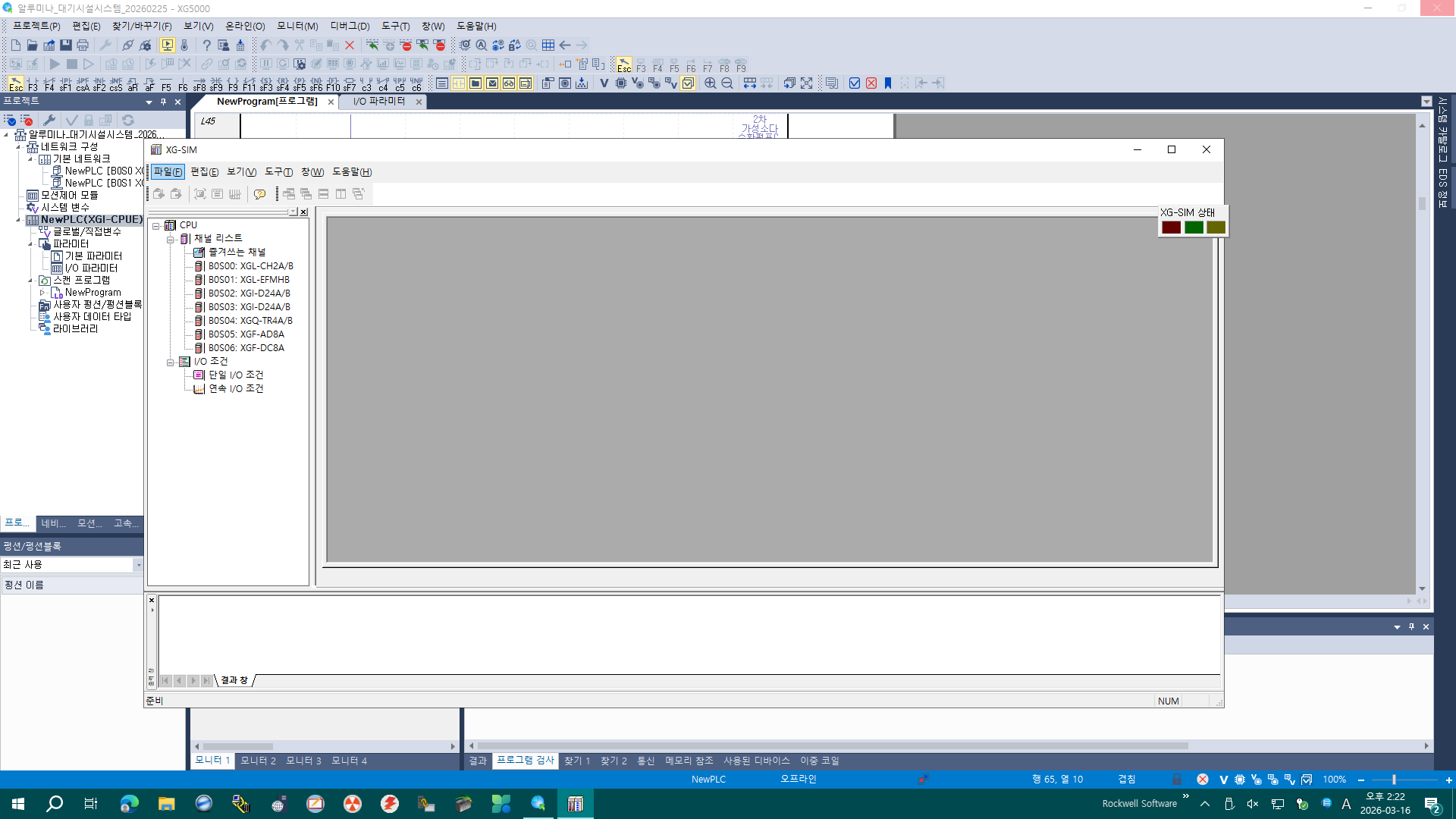Collapse the I/O 조건 node
This screenshot has height=819, width=1456.
171,362
